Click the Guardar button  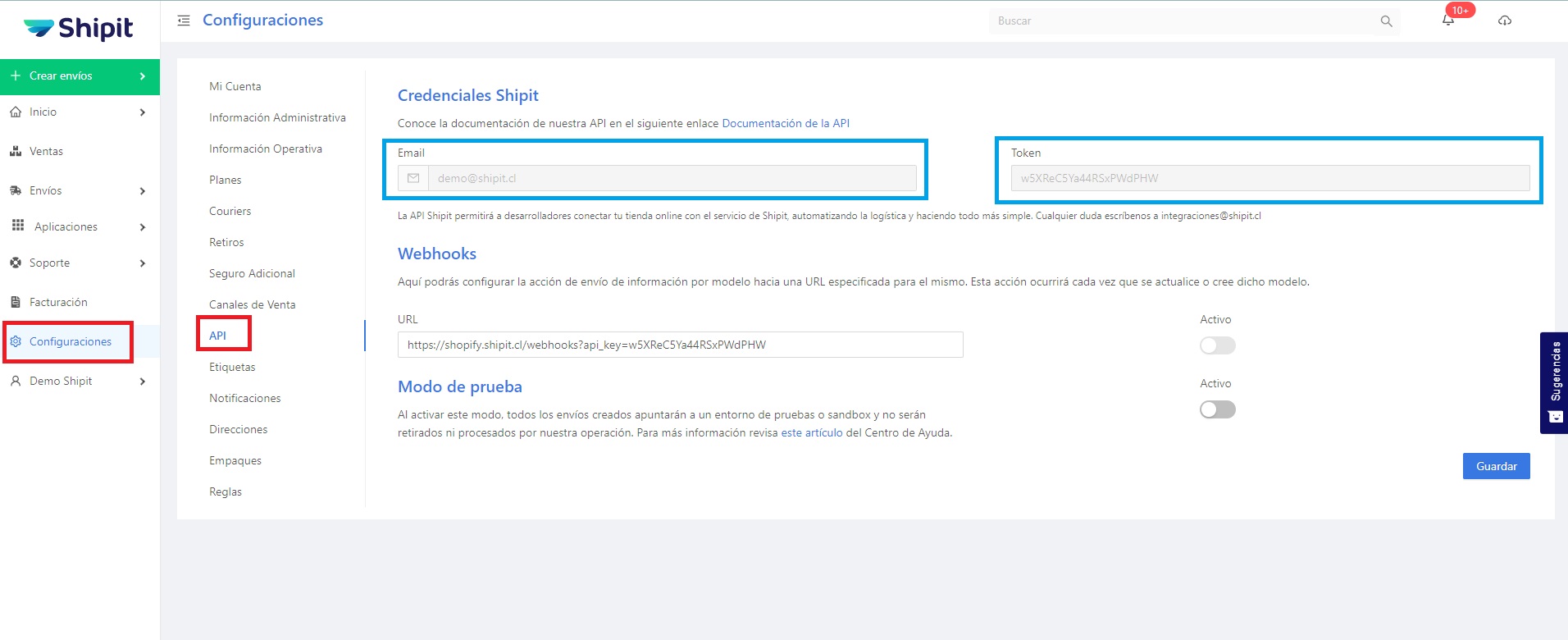(1497, 466)
